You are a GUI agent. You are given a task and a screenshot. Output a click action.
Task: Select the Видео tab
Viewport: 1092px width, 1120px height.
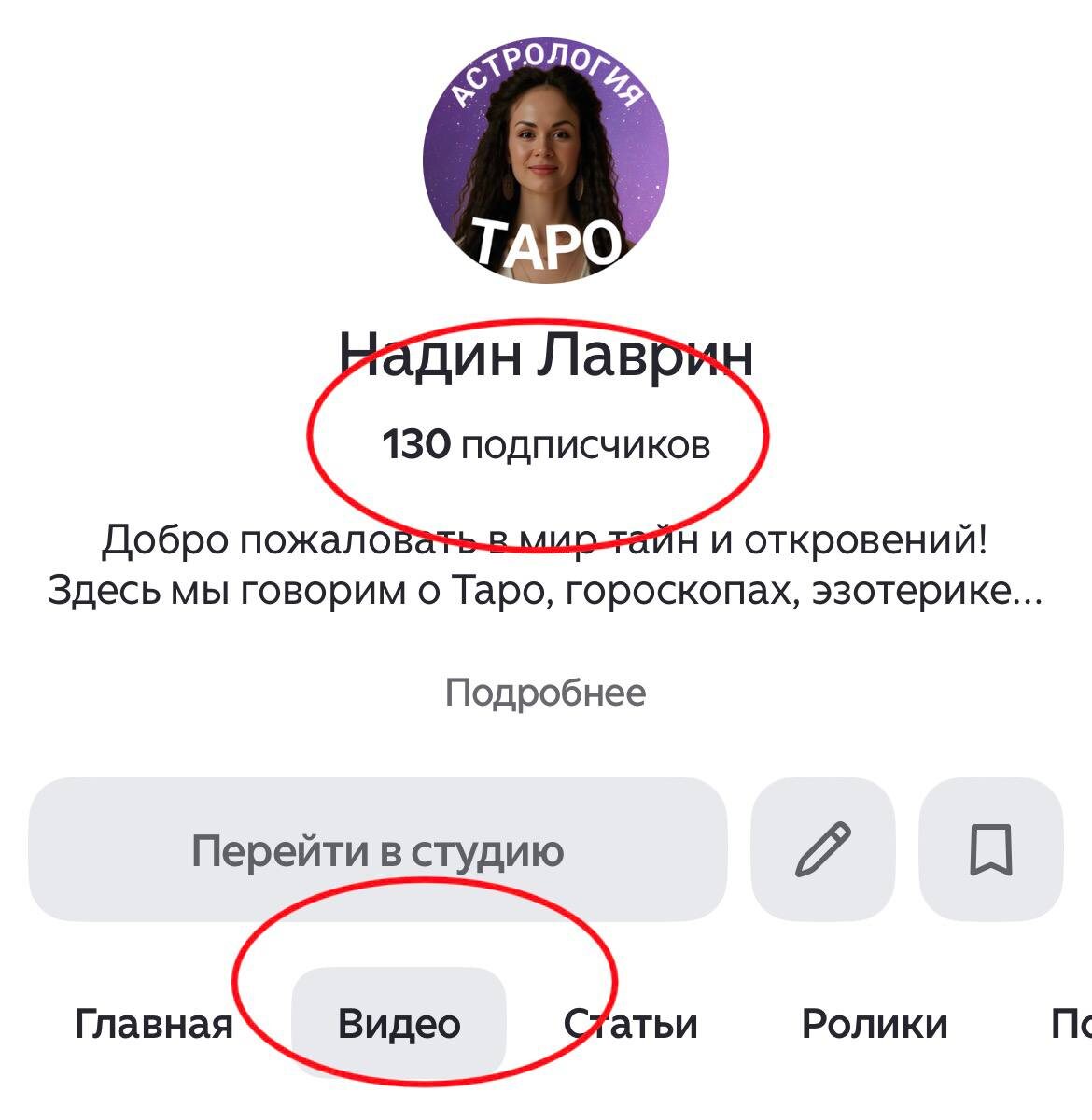pos(399,1024)
